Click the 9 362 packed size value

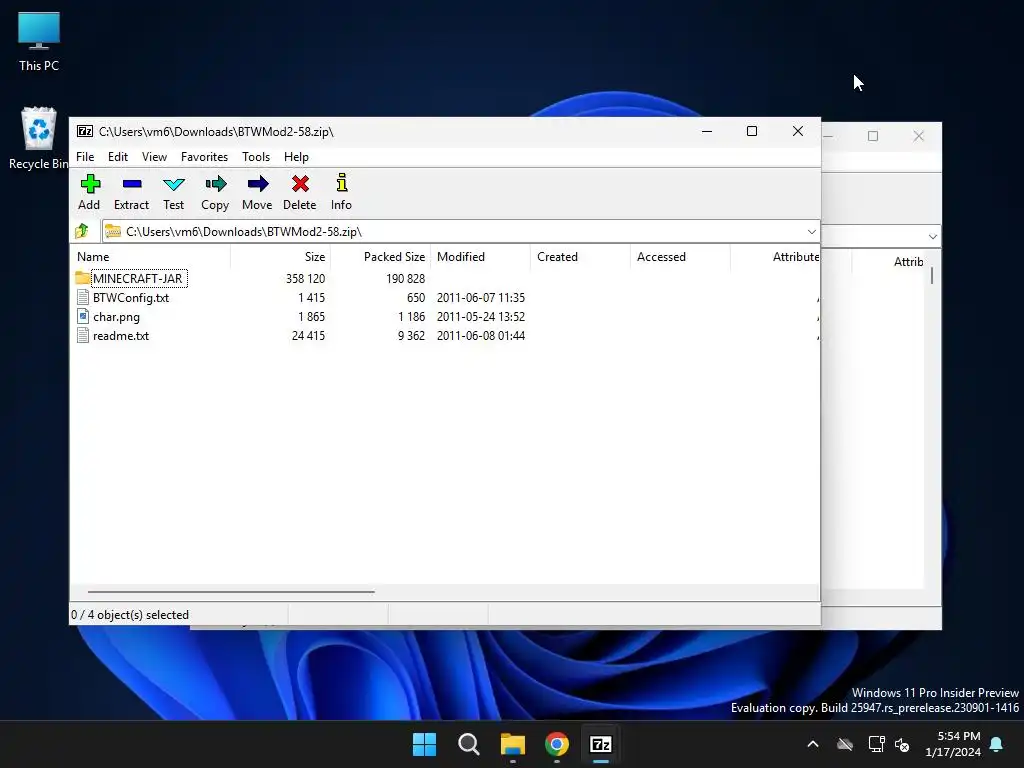[411, 336]
